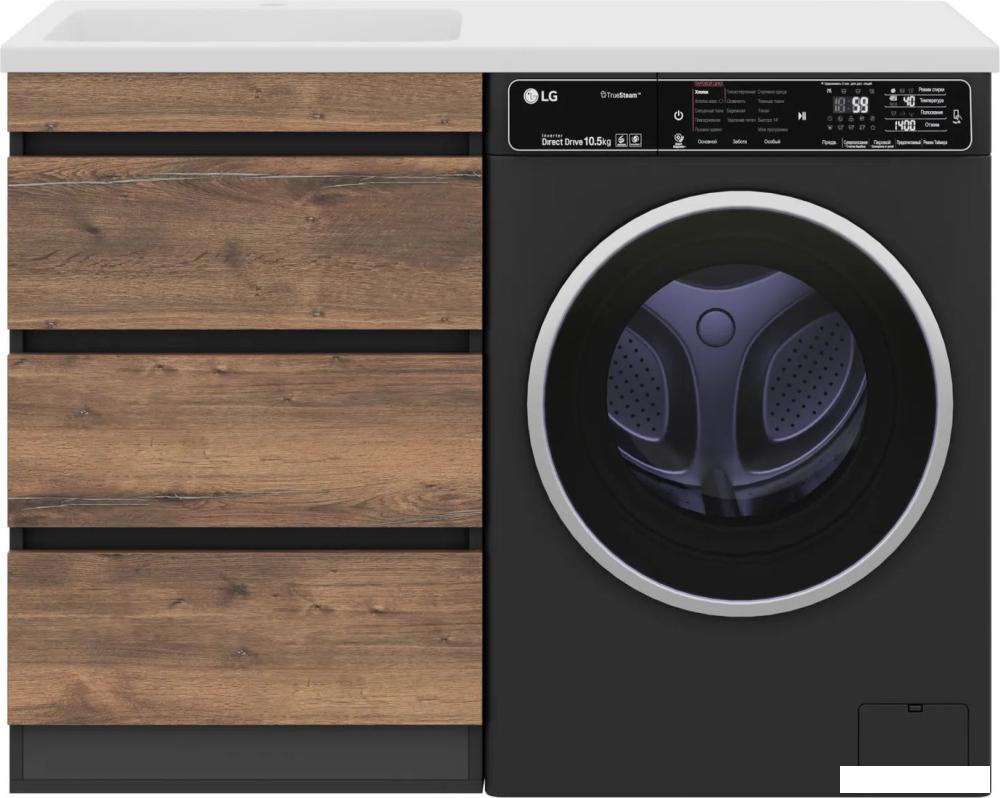Tap the smartphone tag-on icon
The height and width of the screenshot is (798, 1000).
pos(957,116)
